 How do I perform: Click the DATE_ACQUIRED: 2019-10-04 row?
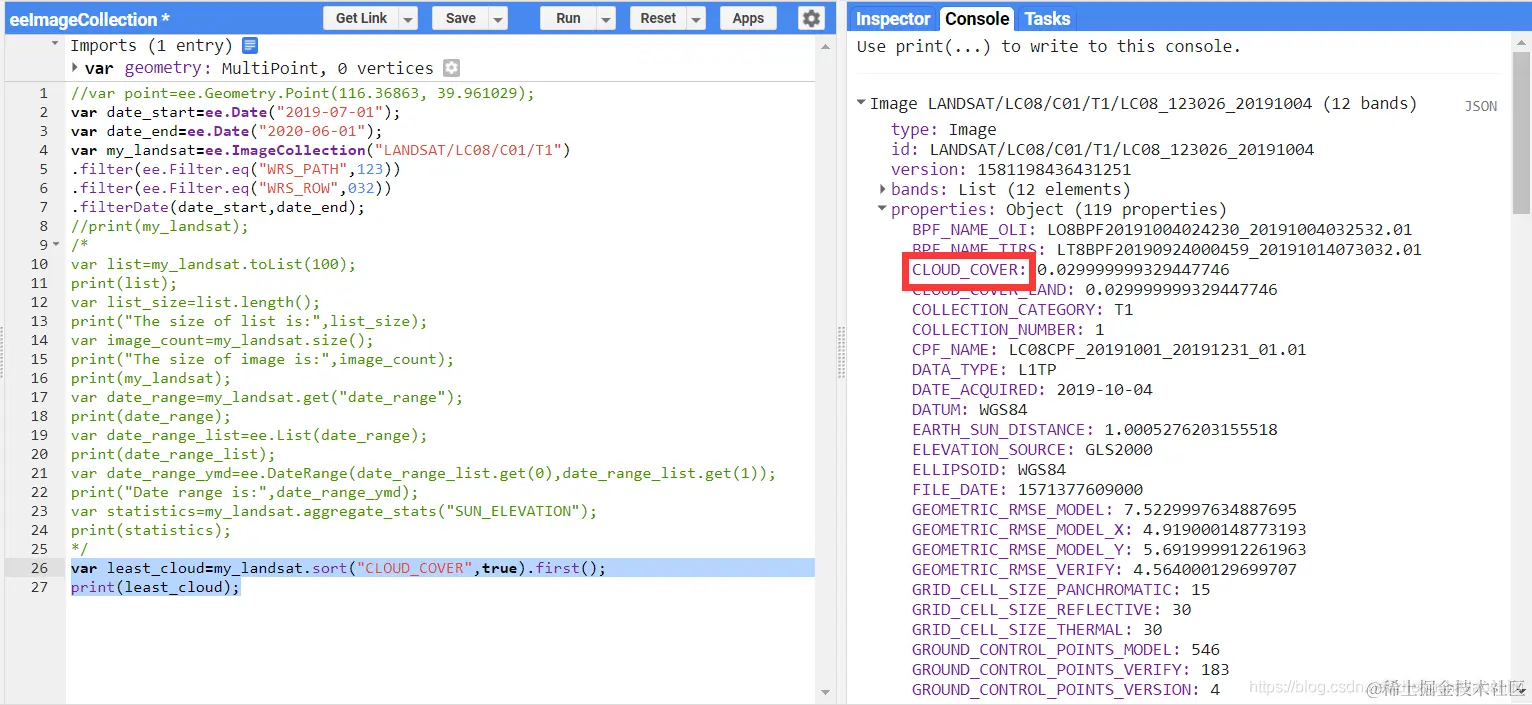pos(1032,389)
